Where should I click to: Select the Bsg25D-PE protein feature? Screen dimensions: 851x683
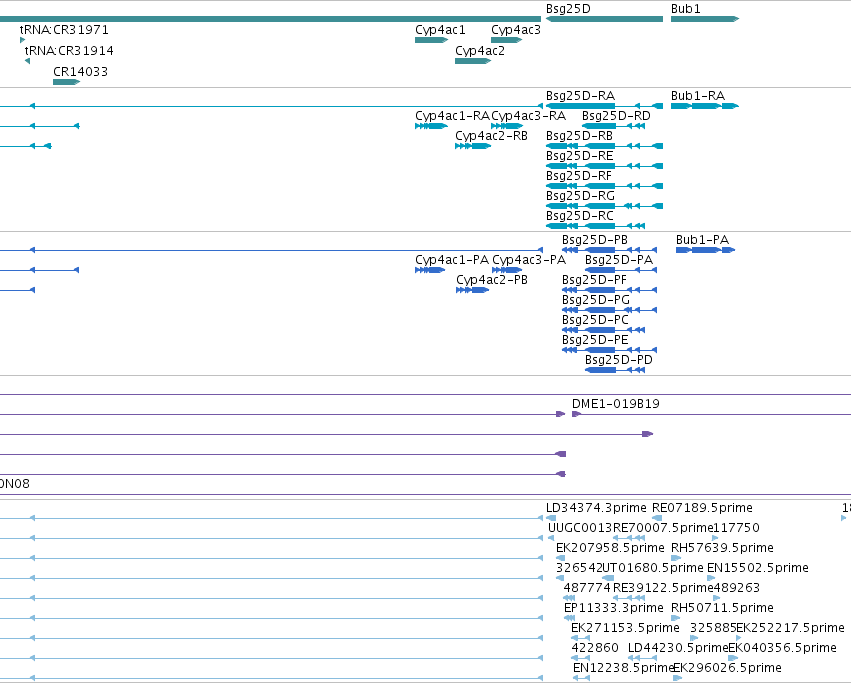click(x=609, y=350)
